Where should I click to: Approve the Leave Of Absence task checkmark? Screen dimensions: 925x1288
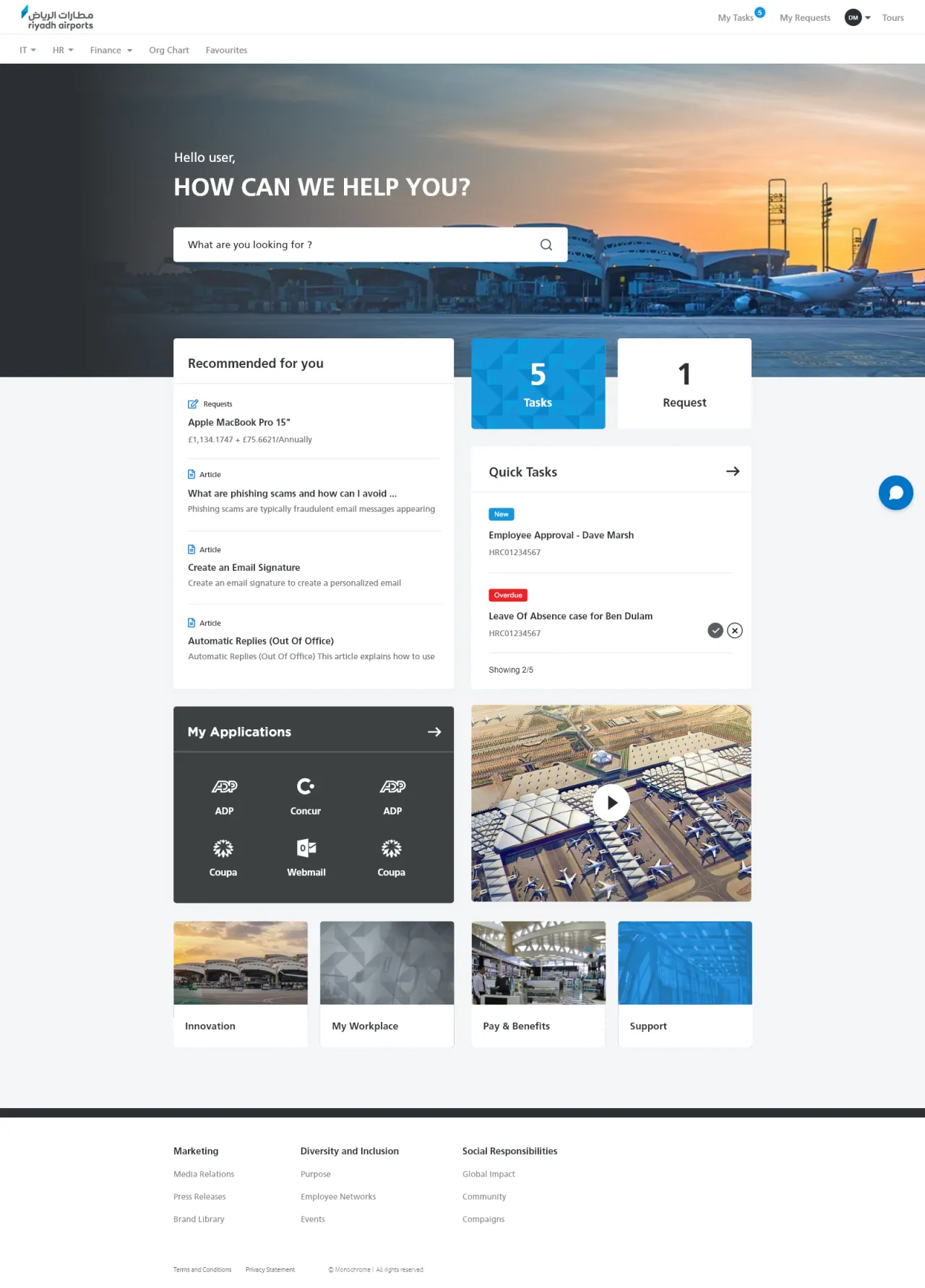click(715, 630)
